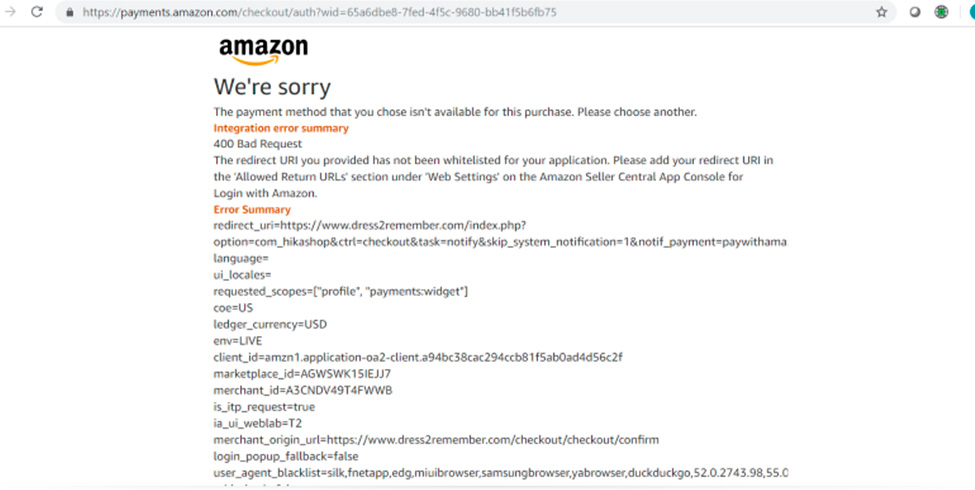
Task: Click the env=LIVE line
Action: (x=237, y=341)
